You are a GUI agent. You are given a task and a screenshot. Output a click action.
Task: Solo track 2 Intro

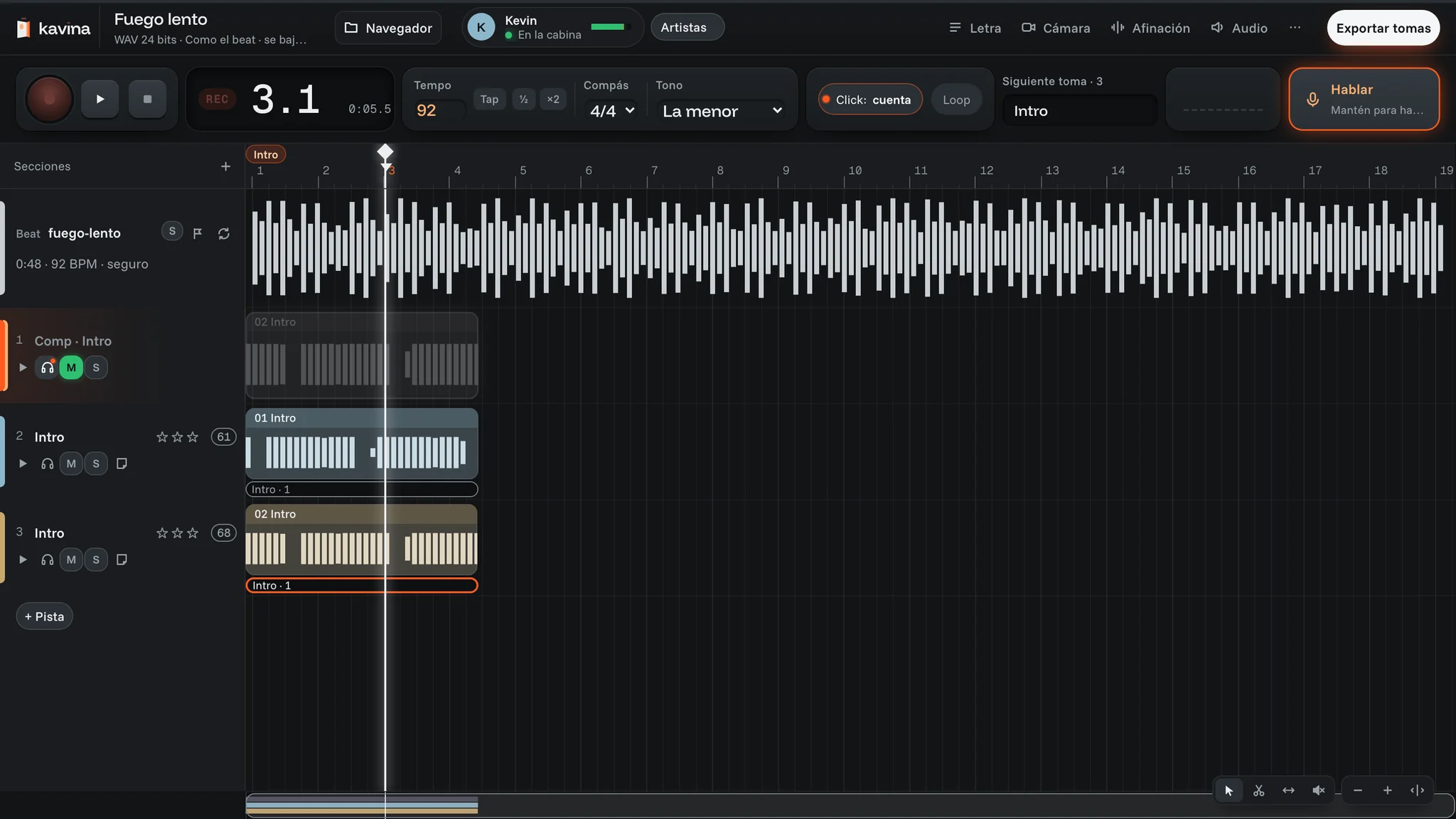(96, 464)
